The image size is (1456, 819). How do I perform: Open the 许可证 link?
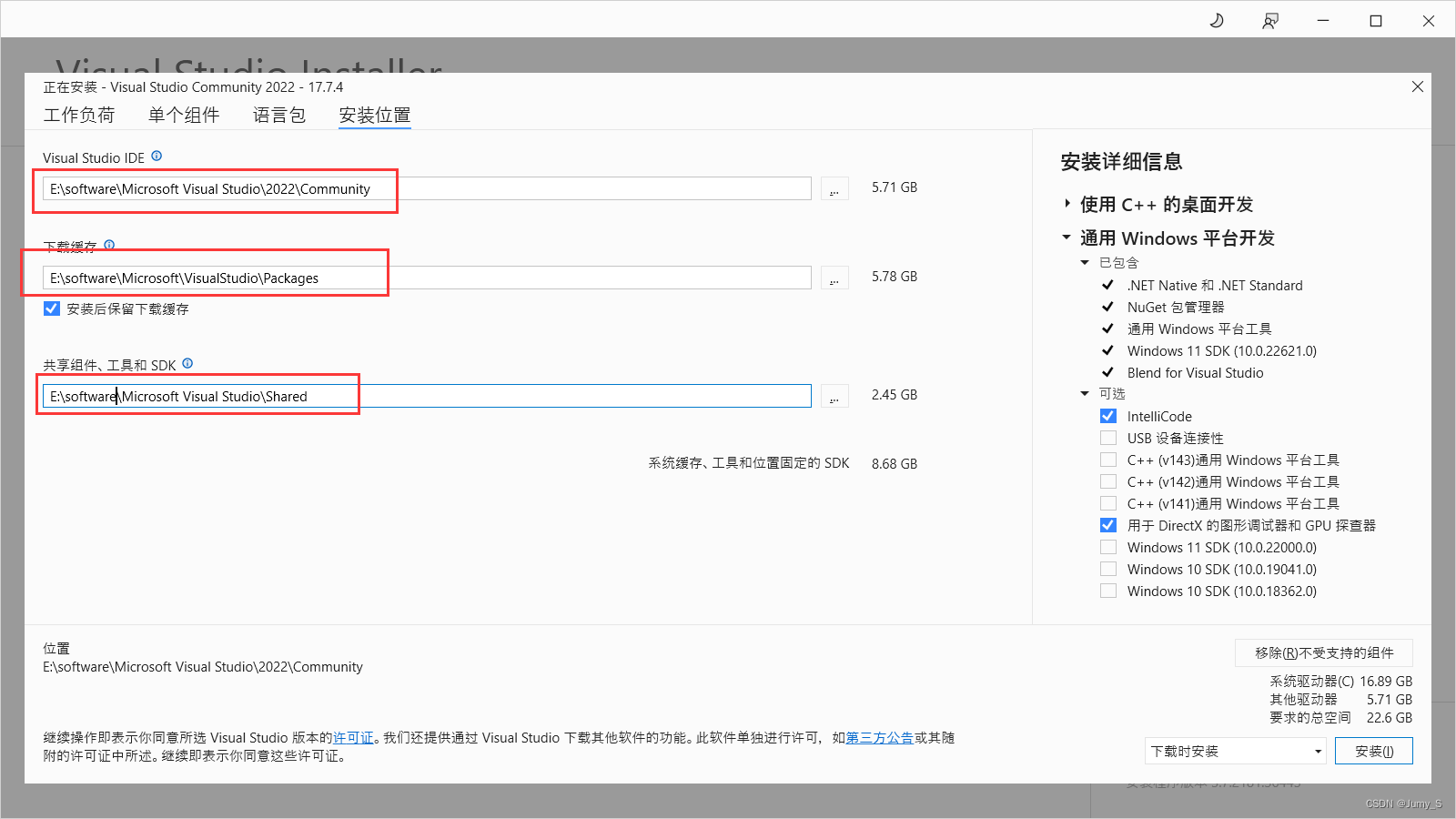click(353, 737)
